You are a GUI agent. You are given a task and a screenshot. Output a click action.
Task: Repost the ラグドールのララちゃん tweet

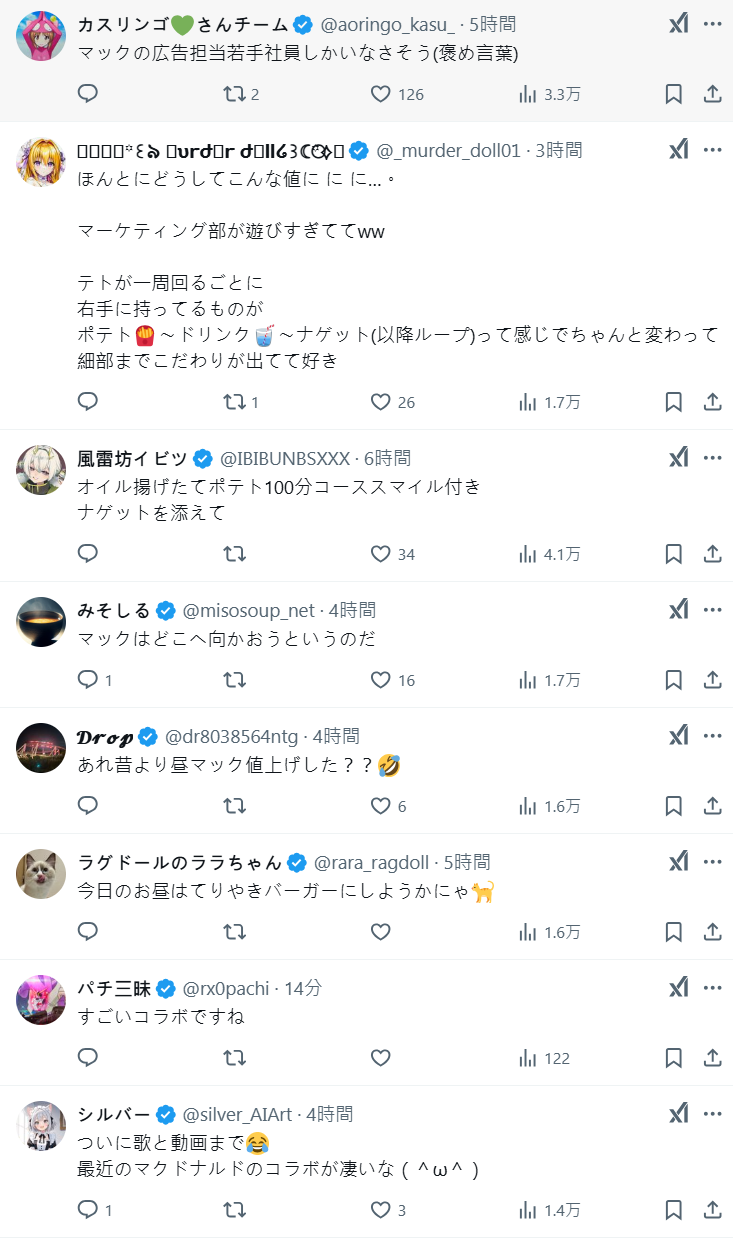(234, 932)
